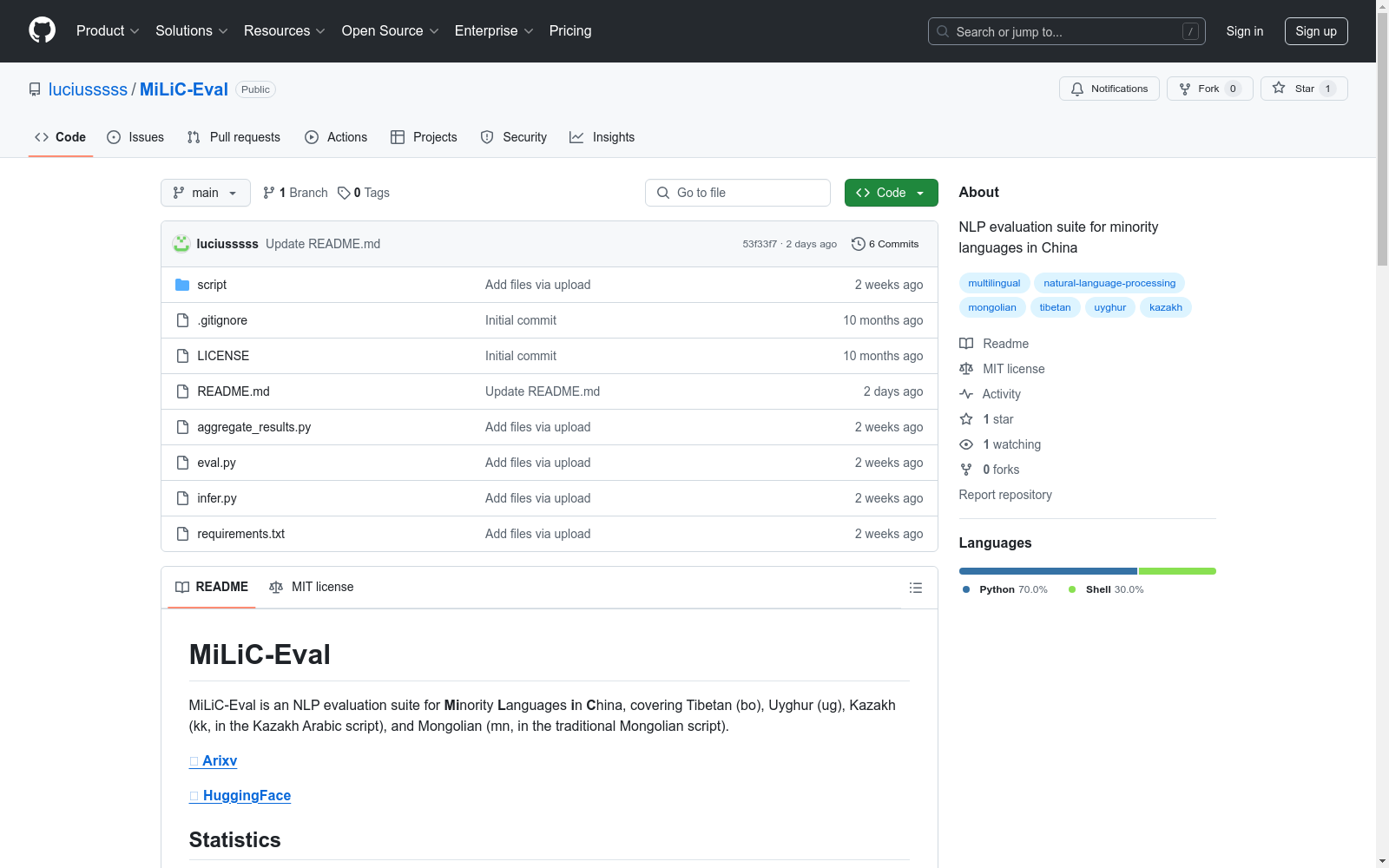Click the GitHub logo icon
The image size is (1389, 868).
(x=42, y=30)
